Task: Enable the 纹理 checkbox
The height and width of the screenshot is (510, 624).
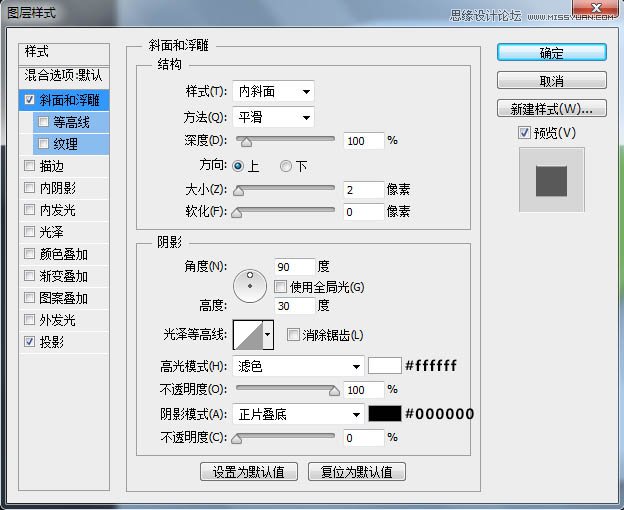Action: (43, 143)
